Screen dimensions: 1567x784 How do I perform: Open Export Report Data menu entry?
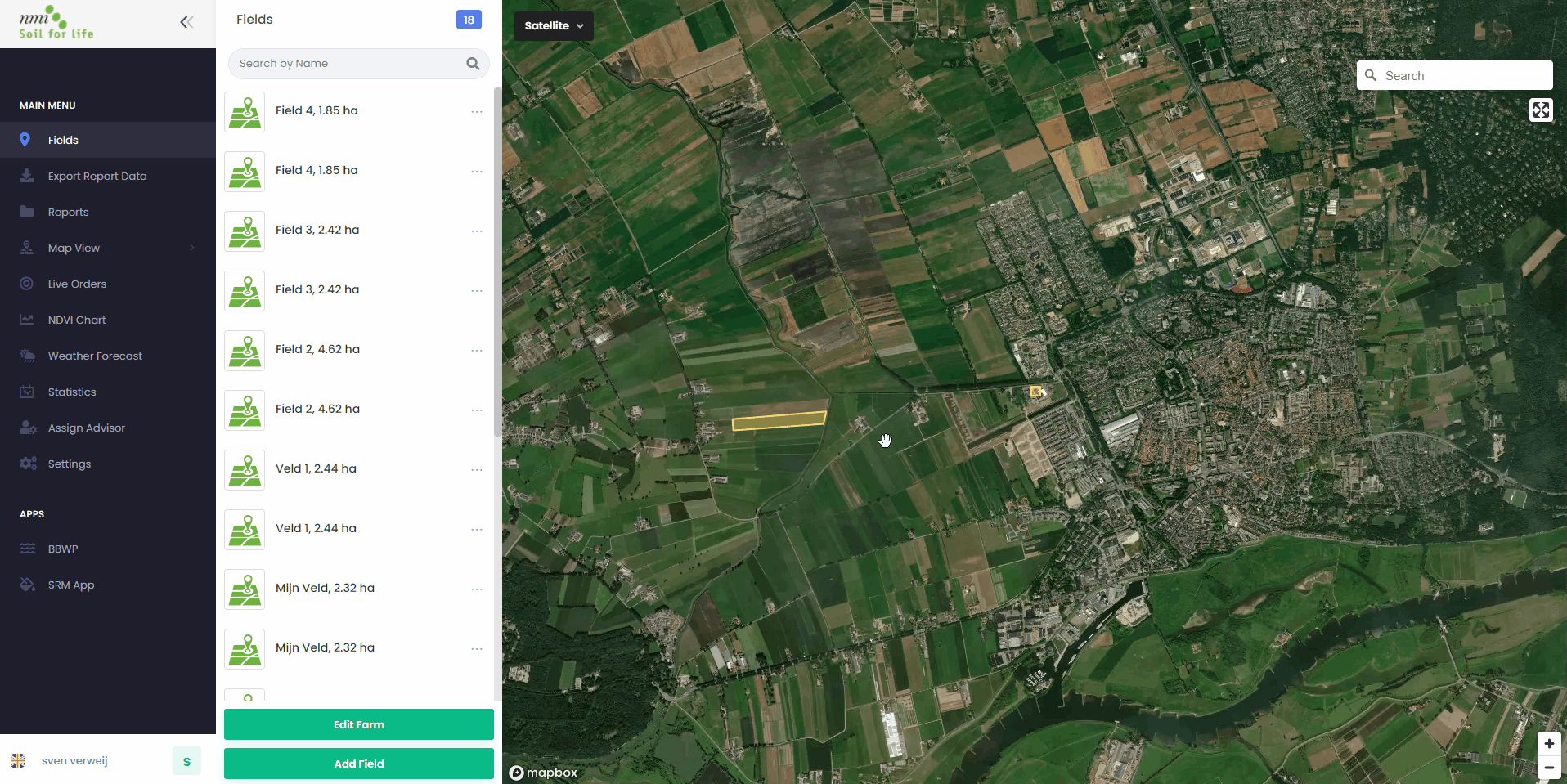[27, 176]
